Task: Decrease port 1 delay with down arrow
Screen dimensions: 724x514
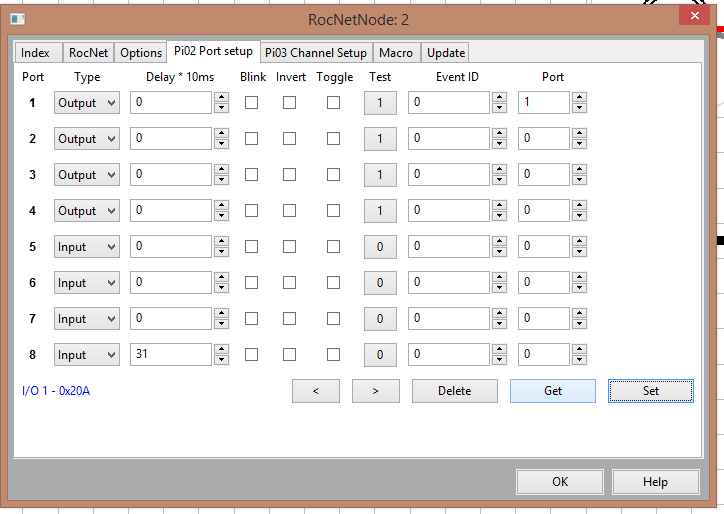Action: (x=221, y=108)
